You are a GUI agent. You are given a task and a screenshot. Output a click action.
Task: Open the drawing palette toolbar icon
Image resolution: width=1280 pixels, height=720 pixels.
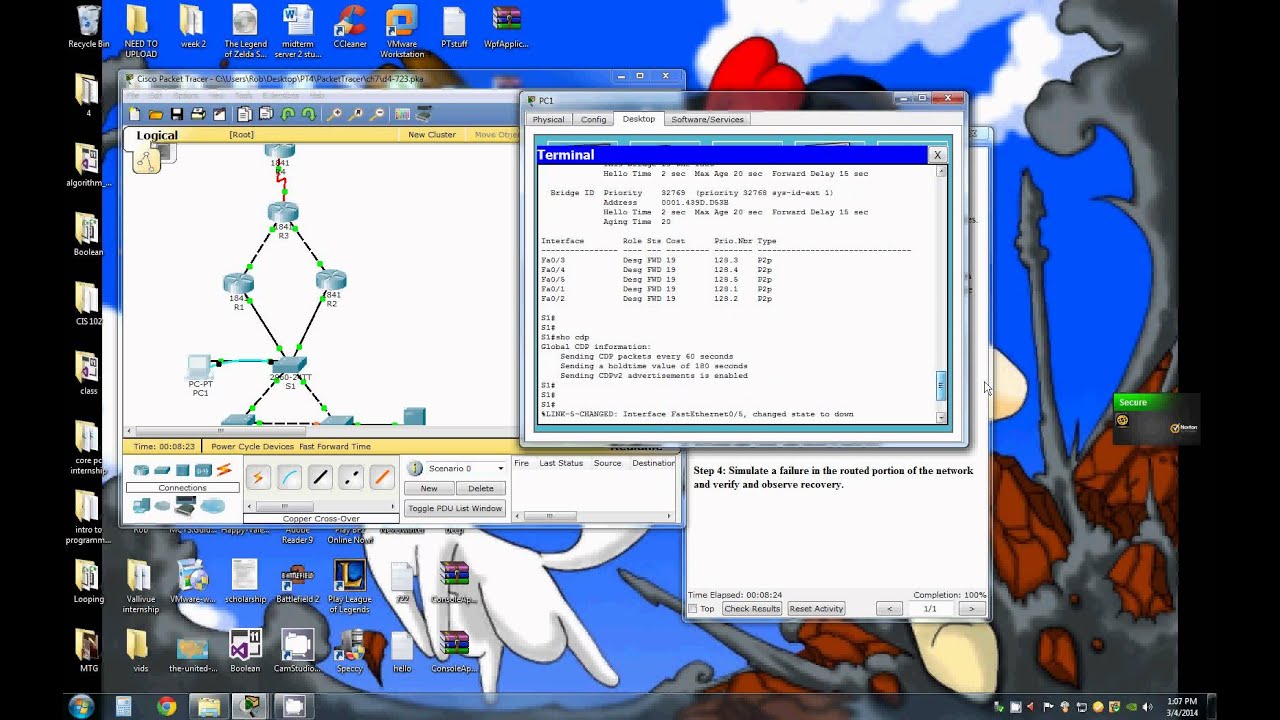[402, 114]
